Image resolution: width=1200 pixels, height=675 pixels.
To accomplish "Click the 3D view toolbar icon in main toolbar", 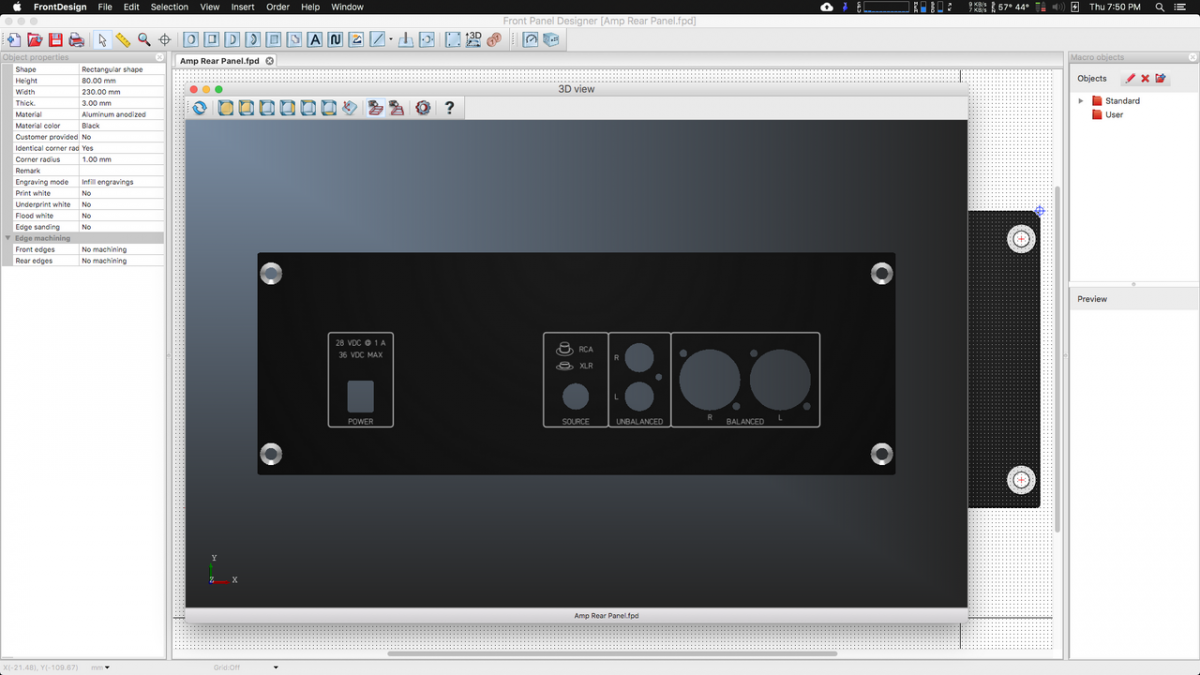I will [473, 40].
